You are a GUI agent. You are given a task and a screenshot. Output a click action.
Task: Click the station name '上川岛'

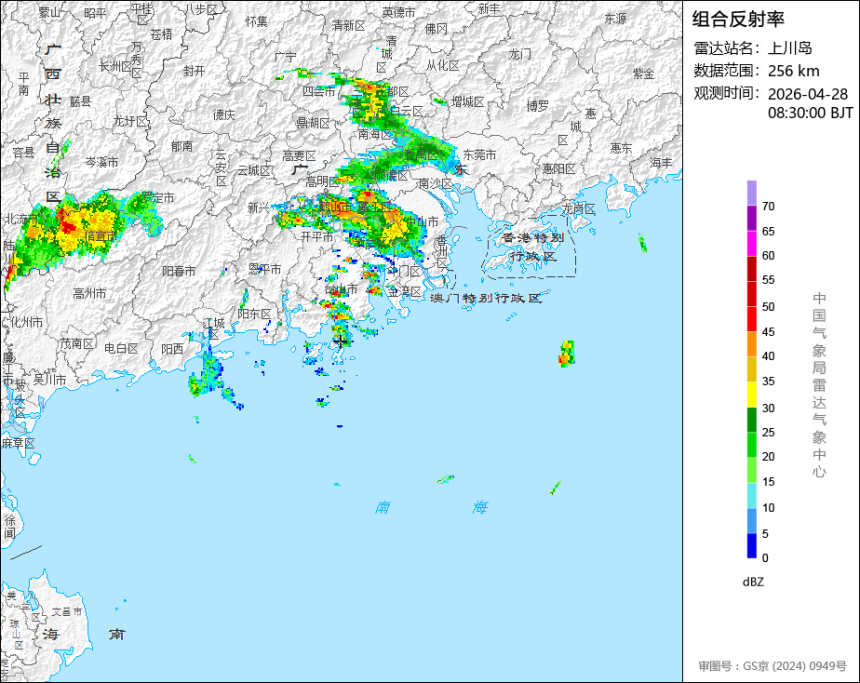tap(790, 48)
